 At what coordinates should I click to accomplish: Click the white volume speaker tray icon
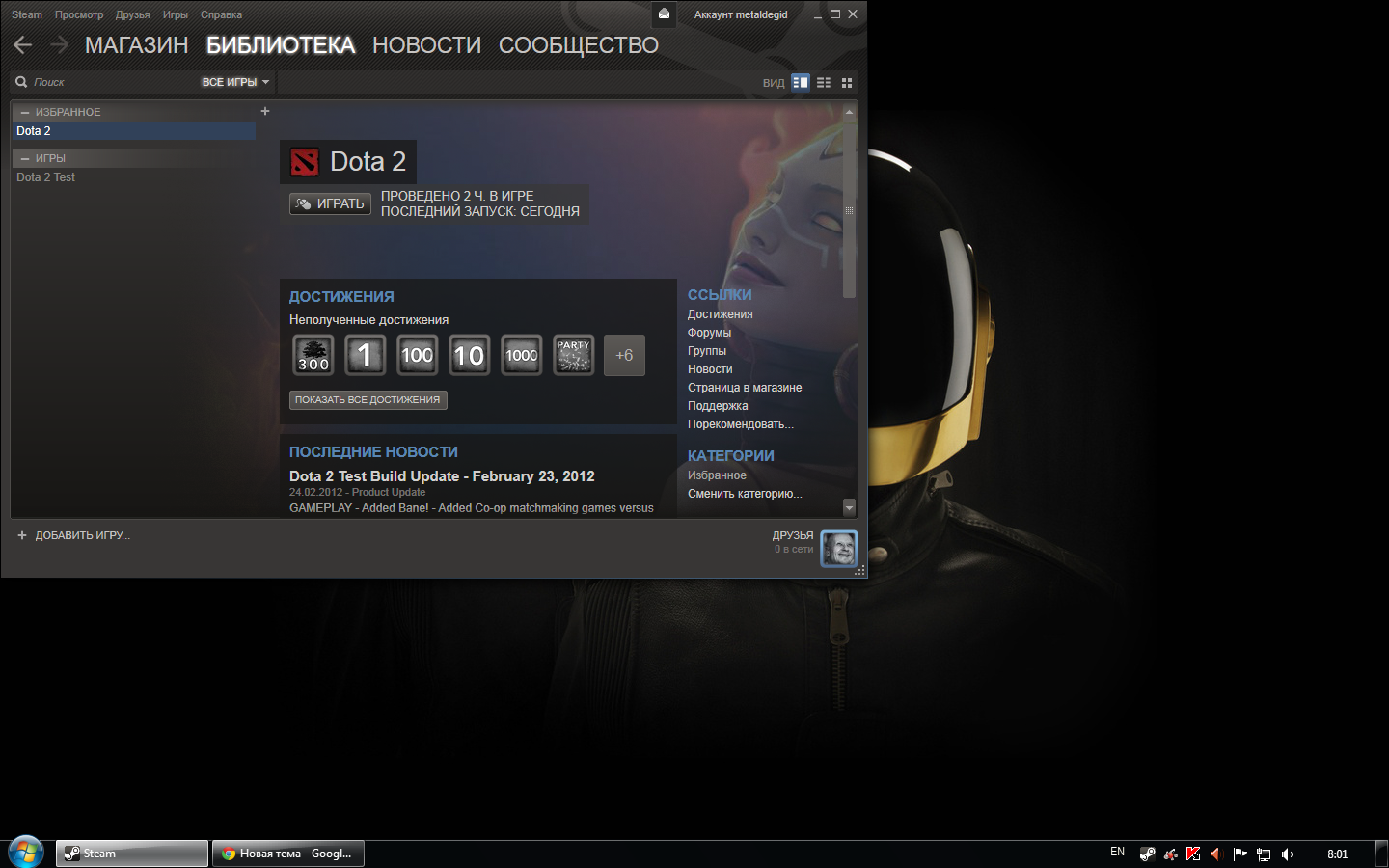(x=1287, y=854)
